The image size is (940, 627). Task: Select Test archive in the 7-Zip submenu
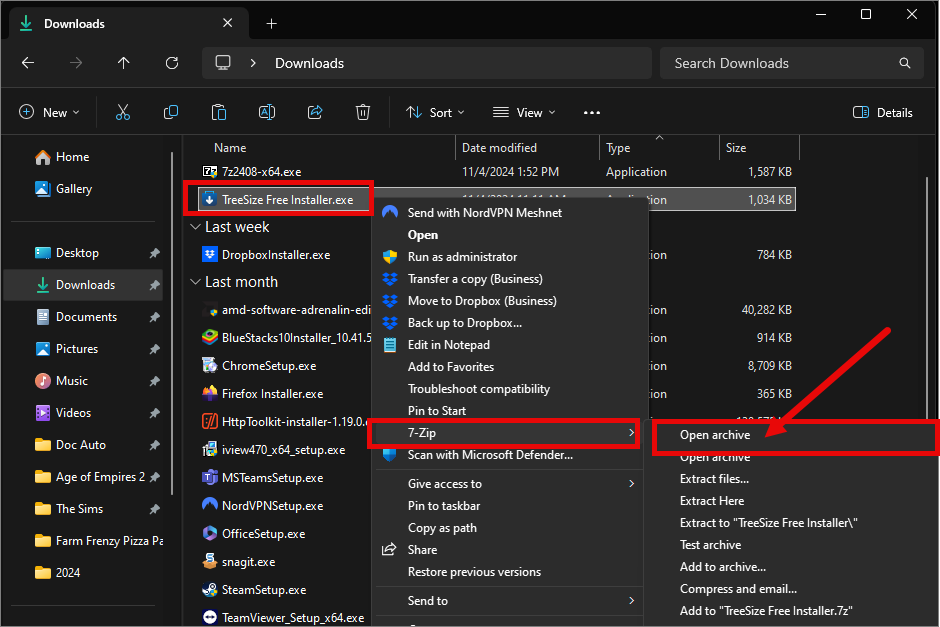[710, 545]
